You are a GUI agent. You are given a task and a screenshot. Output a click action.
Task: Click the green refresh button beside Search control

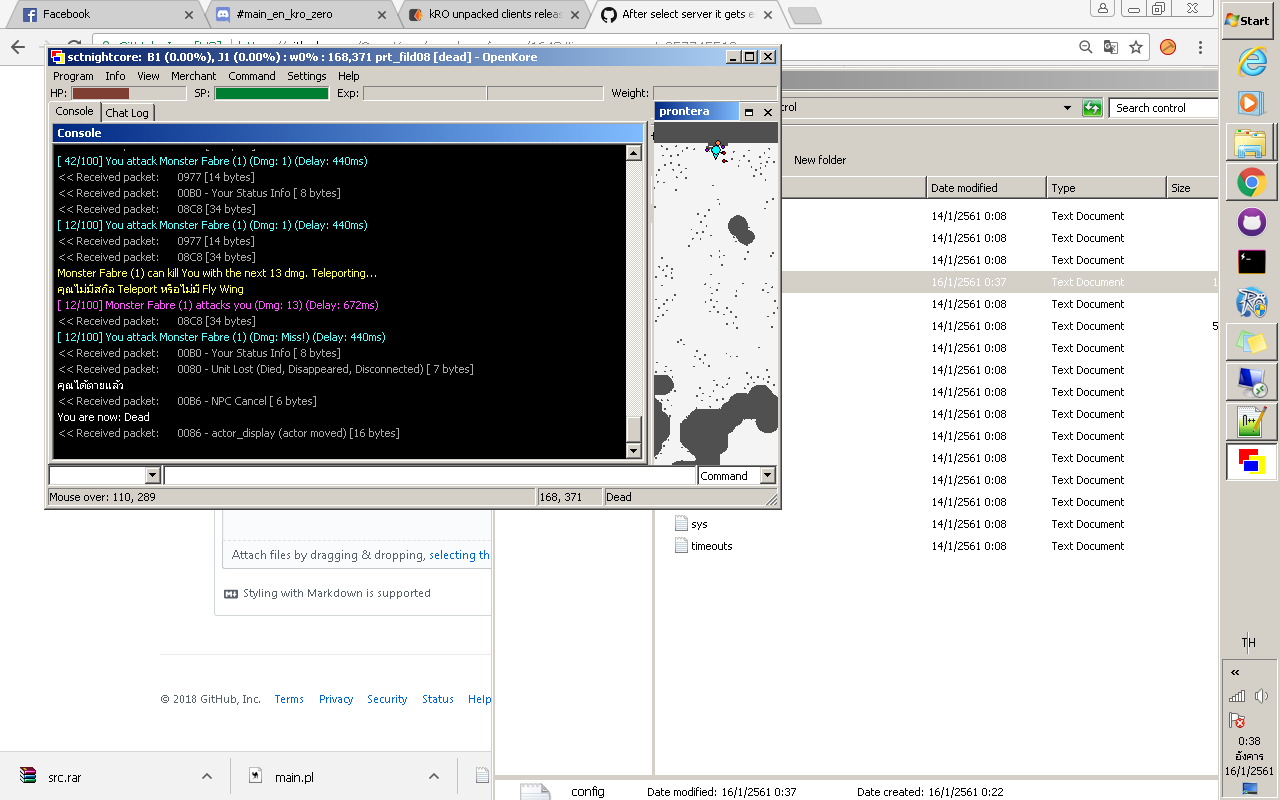pos(1093,108)
